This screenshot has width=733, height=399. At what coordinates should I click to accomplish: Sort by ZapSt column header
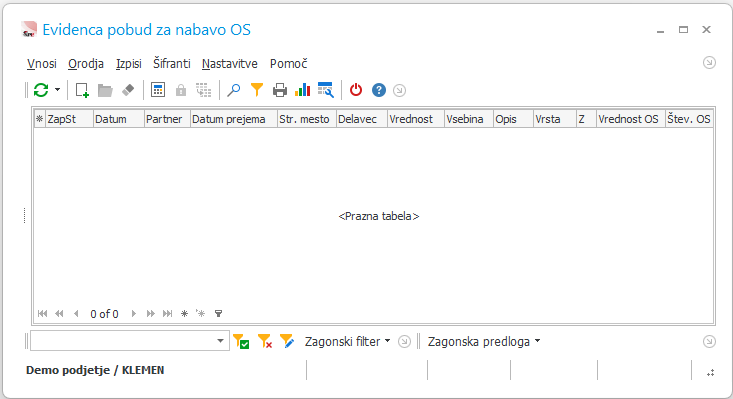69,119
